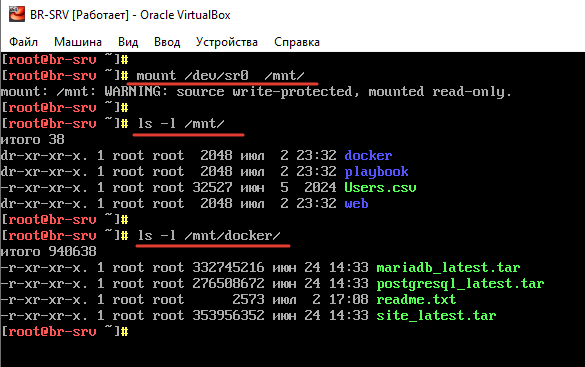585x367 pixels.
Task: Click the postgresql_latest.tar file name
Action: click(460, 284)
